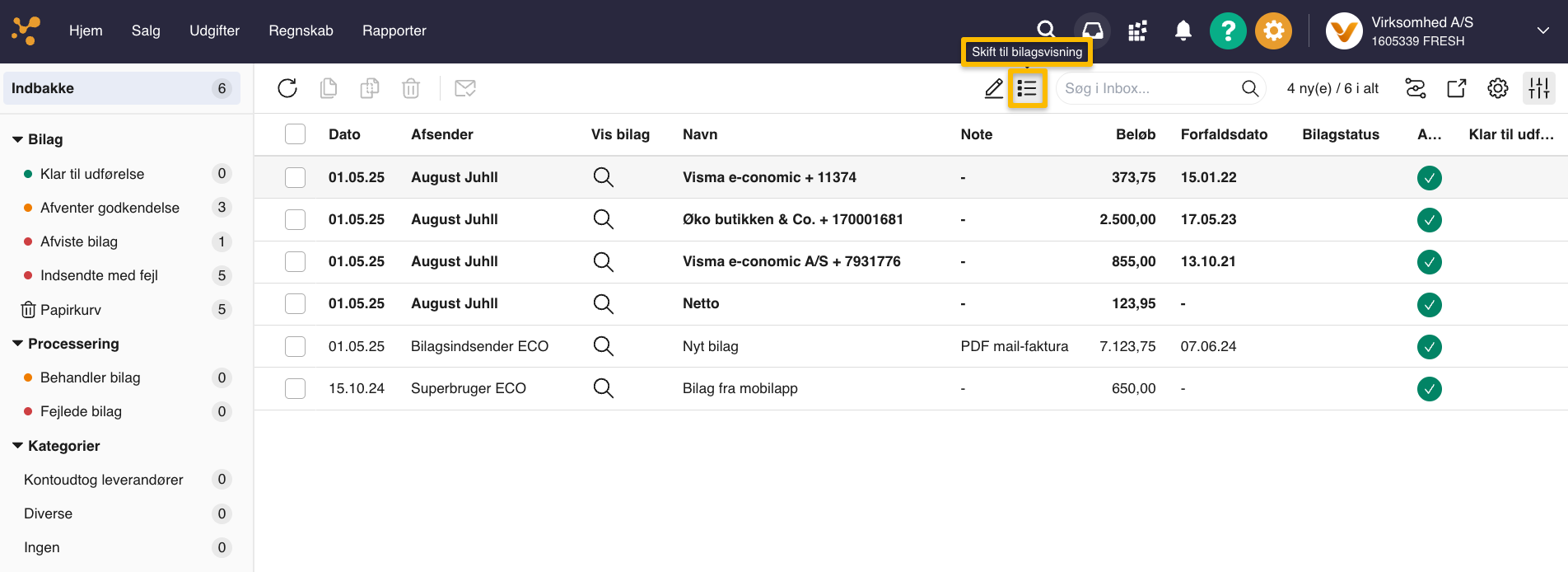Click the refresh inbox icon
Screen dimensions: 1568x572
(287, 88)
